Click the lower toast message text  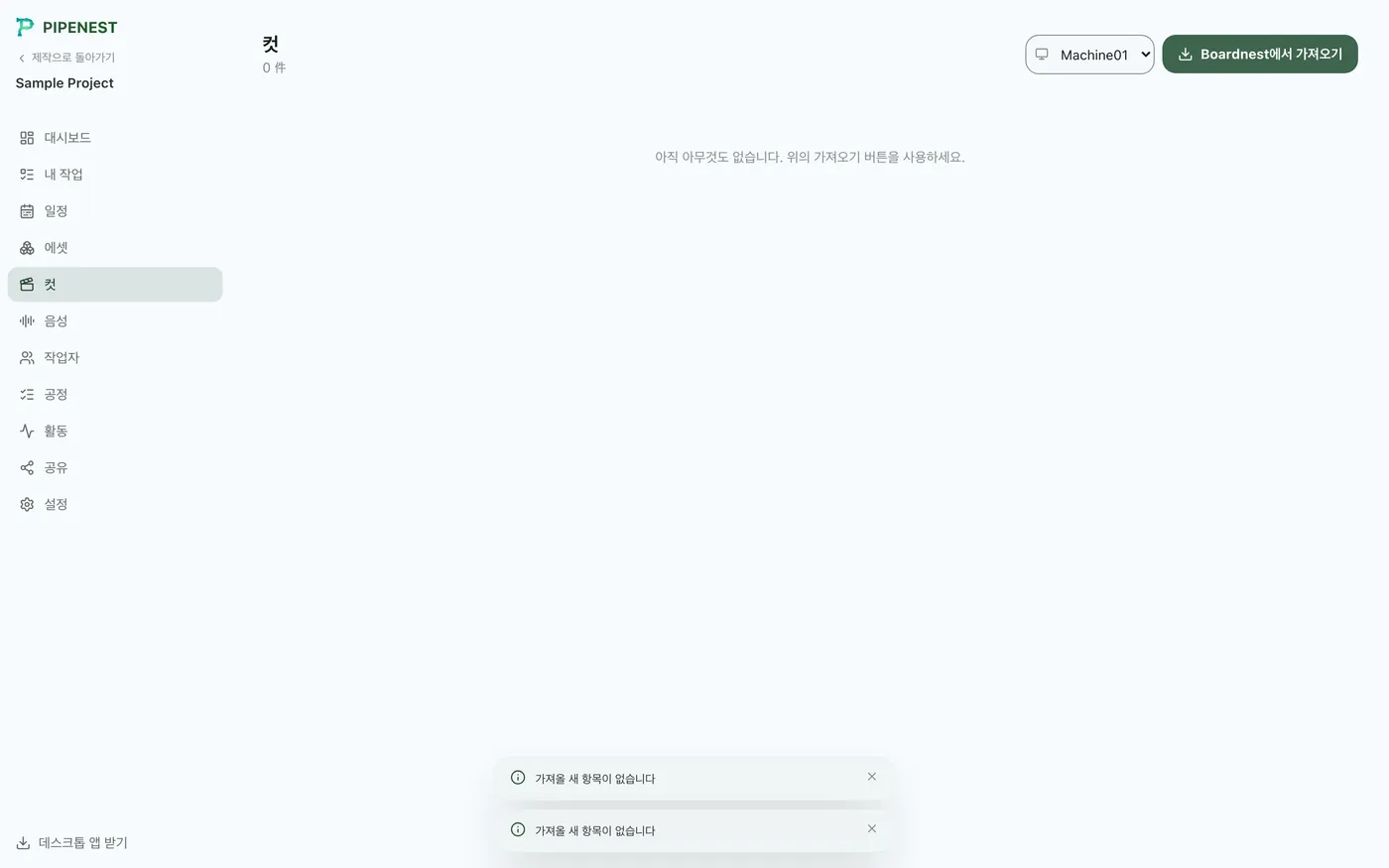coord(595,830)
